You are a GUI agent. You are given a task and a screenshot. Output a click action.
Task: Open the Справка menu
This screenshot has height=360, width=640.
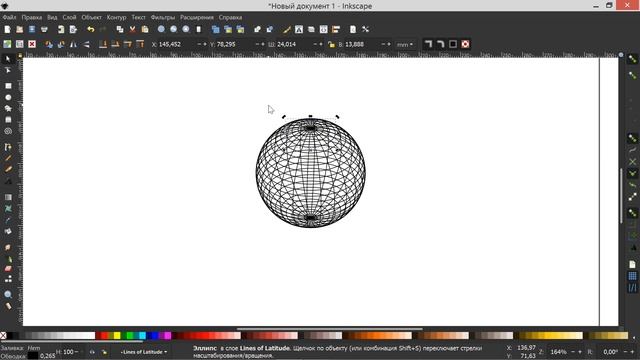(x=230, y=18)
